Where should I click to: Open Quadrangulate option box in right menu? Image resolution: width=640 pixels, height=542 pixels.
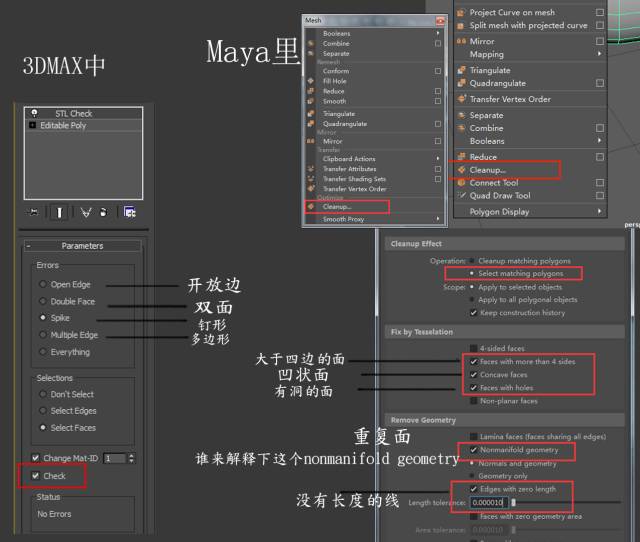(x=600, y=83)
